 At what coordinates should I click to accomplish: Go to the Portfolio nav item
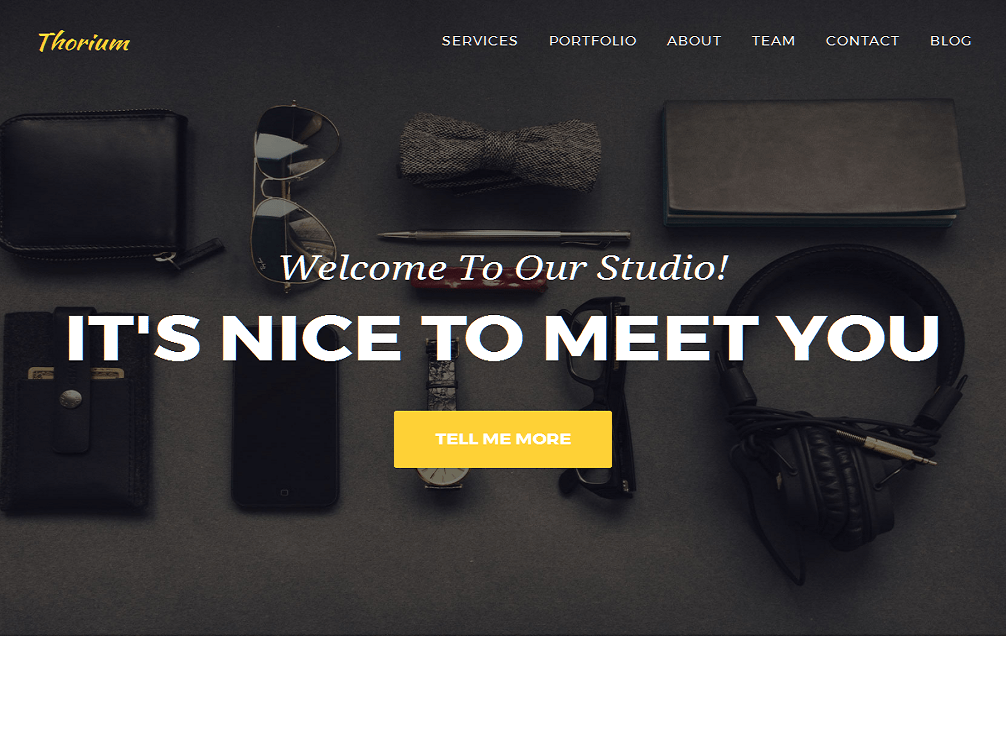click(592, 40)
